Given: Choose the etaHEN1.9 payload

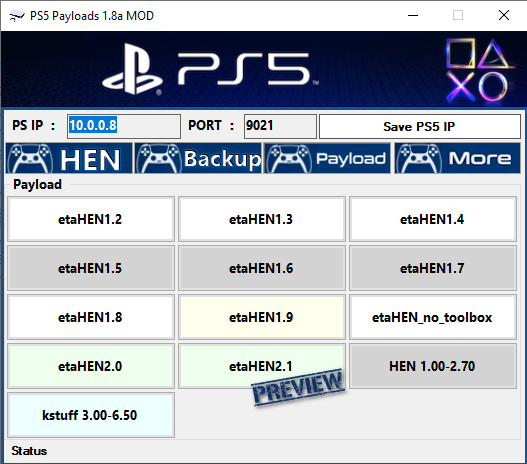Looking at the screenshot, I should (x=261, y=317).
